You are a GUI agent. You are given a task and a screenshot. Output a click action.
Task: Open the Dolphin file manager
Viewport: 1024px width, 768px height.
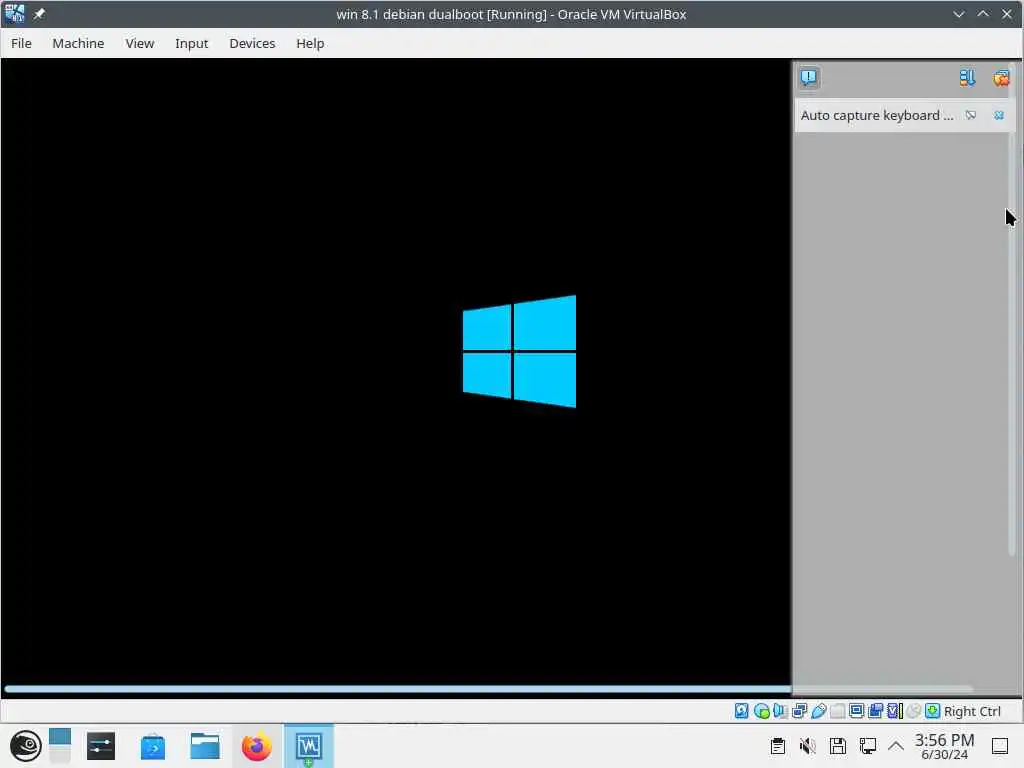click(x=204, y=746)
